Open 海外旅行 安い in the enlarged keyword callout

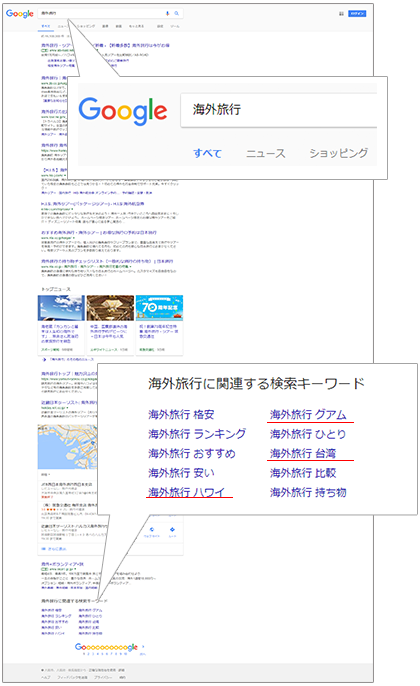[181, 473]
